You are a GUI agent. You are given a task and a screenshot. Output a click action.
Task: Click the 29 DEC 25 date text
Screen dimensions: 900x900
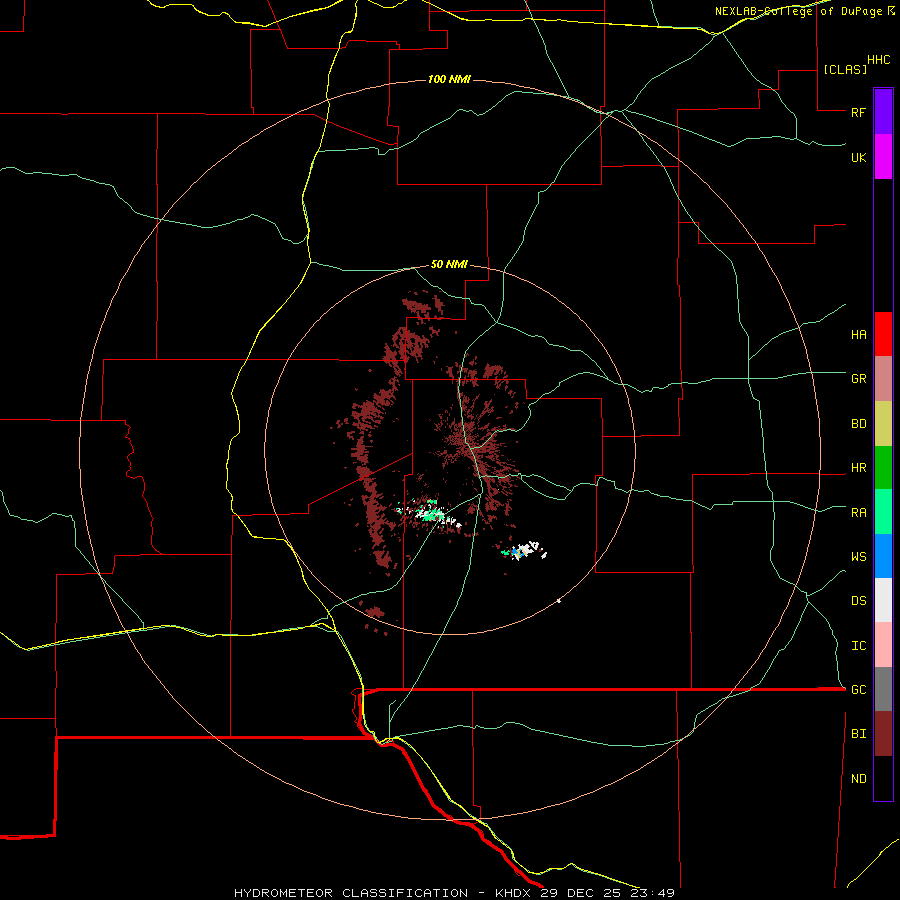[580, 893]
